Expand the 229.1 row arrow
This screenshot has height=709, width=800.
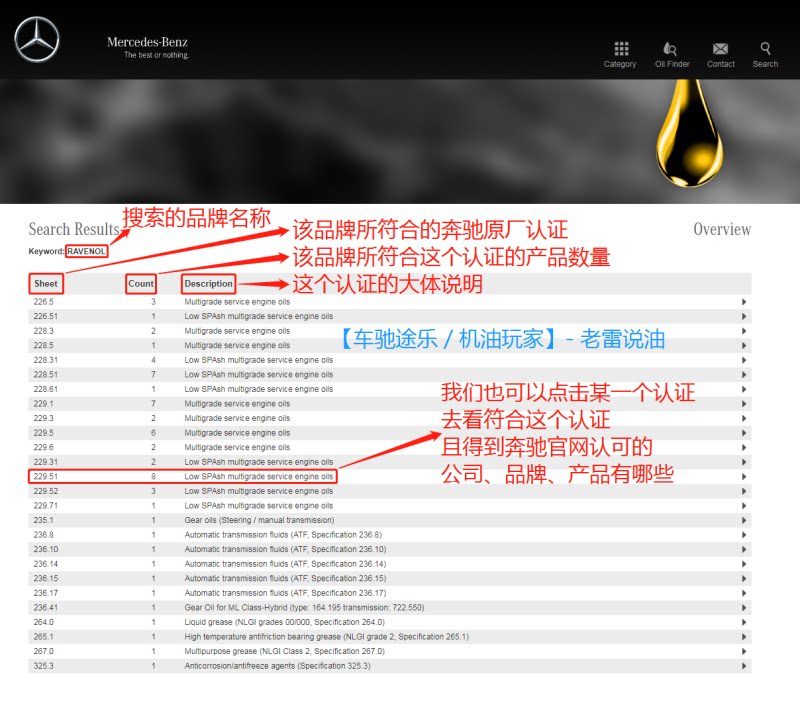point(744,403)
